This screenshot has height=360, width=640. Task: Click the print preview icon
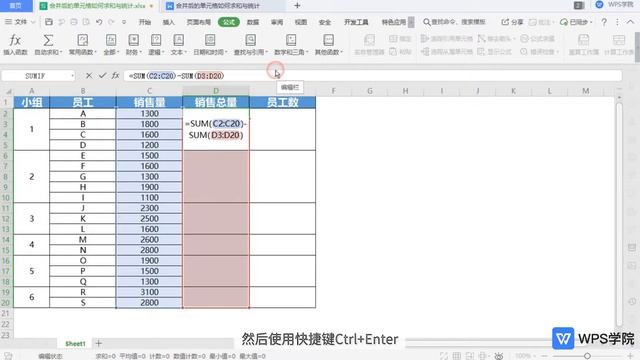[x=86, y=22]
